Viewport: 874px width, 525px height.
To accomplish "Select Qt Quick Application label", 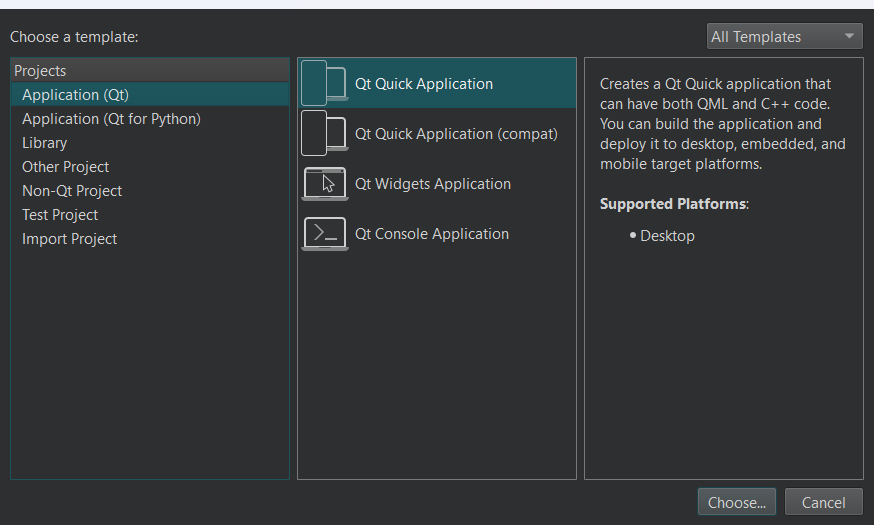I will click(x=424, y=84).
